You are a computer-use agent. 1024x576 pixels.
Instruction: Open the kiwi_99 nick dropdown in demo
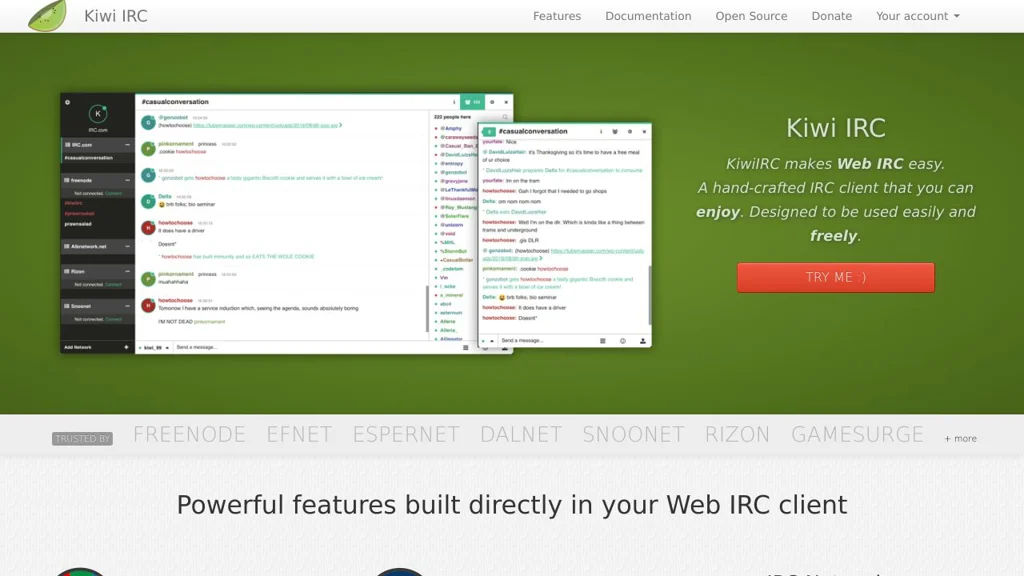[x=156, y=348]
